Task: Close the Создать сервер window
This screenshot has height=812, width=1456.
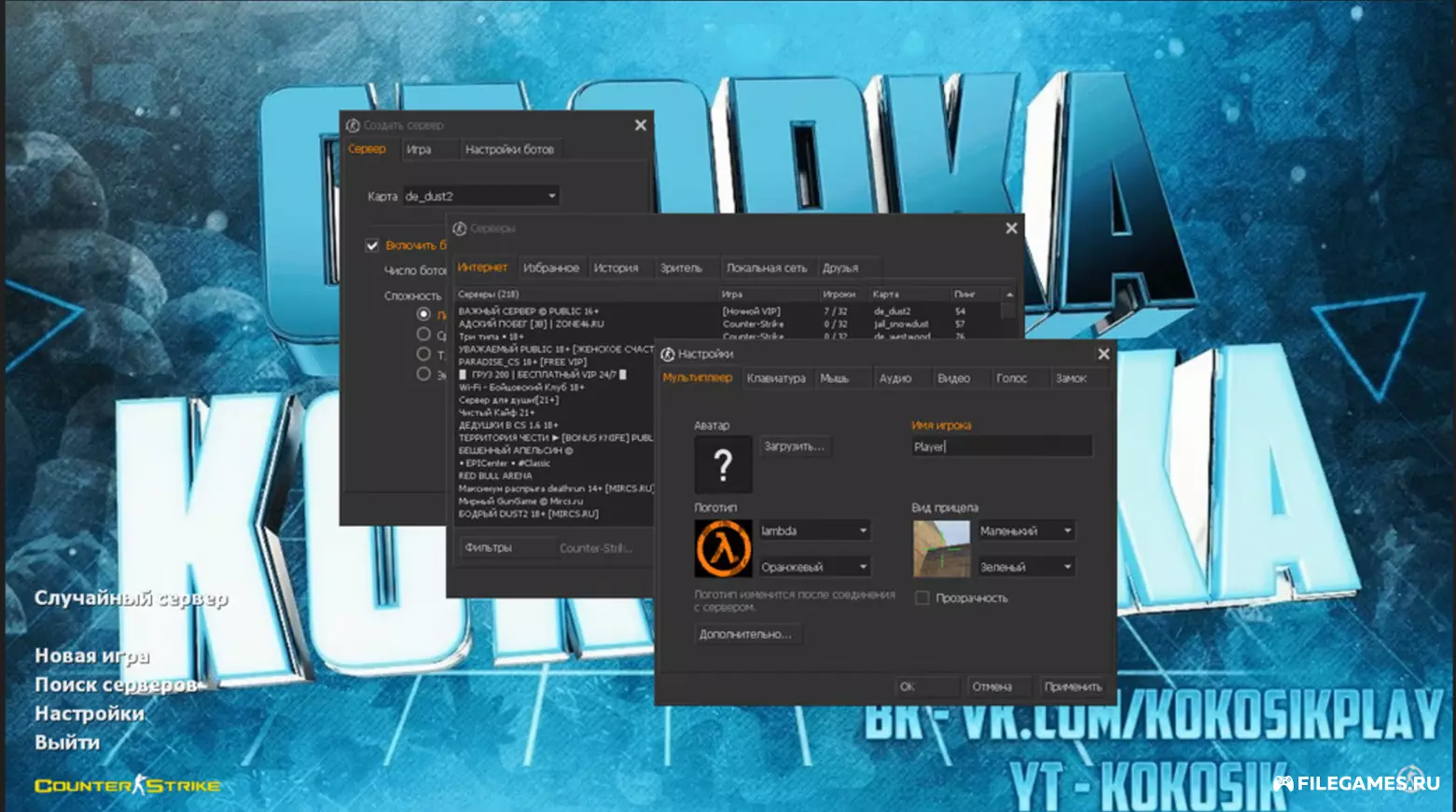Action: [x=641, y=125]
